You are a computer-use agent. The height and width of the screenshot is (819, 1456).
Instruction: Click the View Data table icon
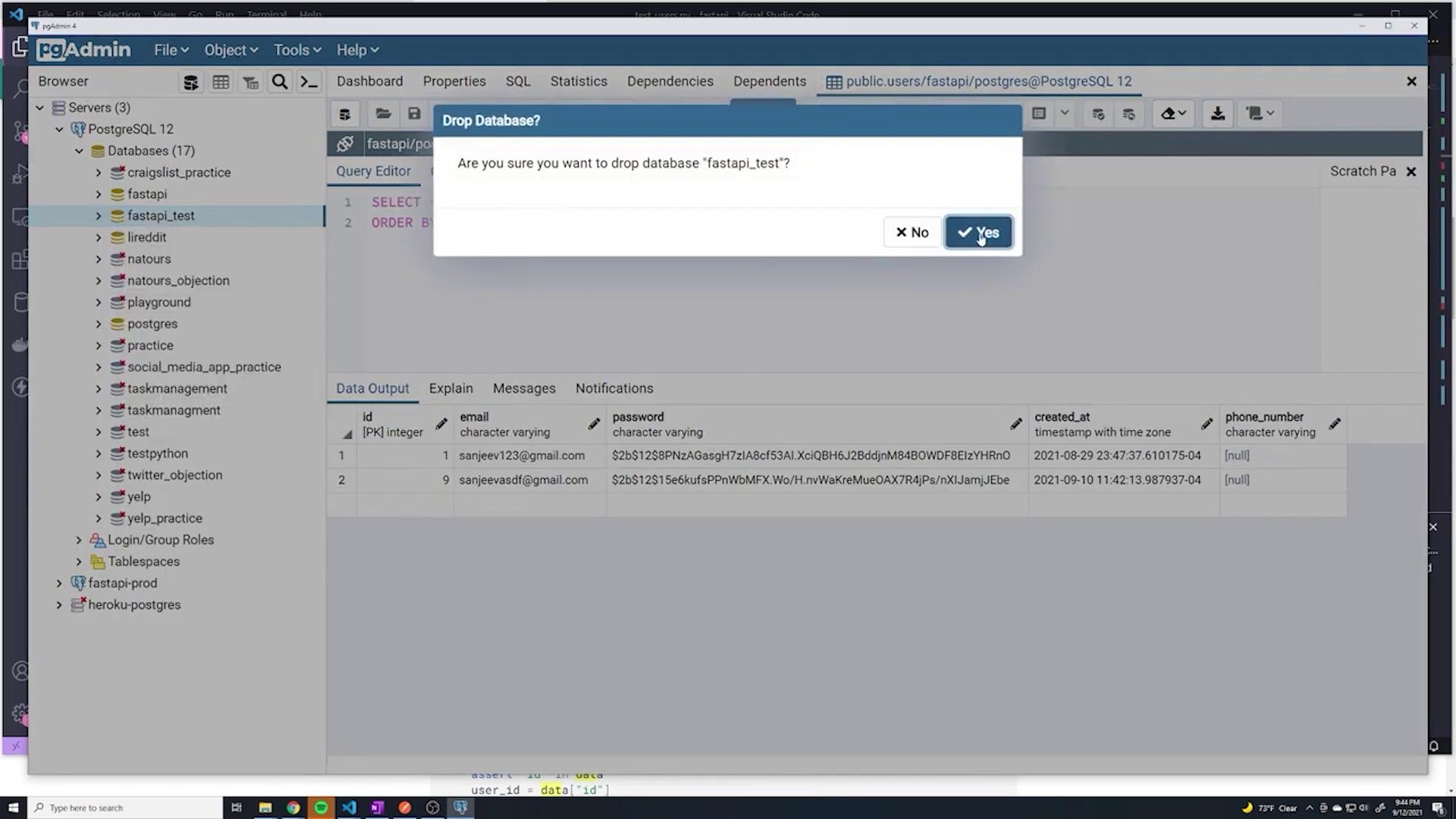tap(221, 82)
